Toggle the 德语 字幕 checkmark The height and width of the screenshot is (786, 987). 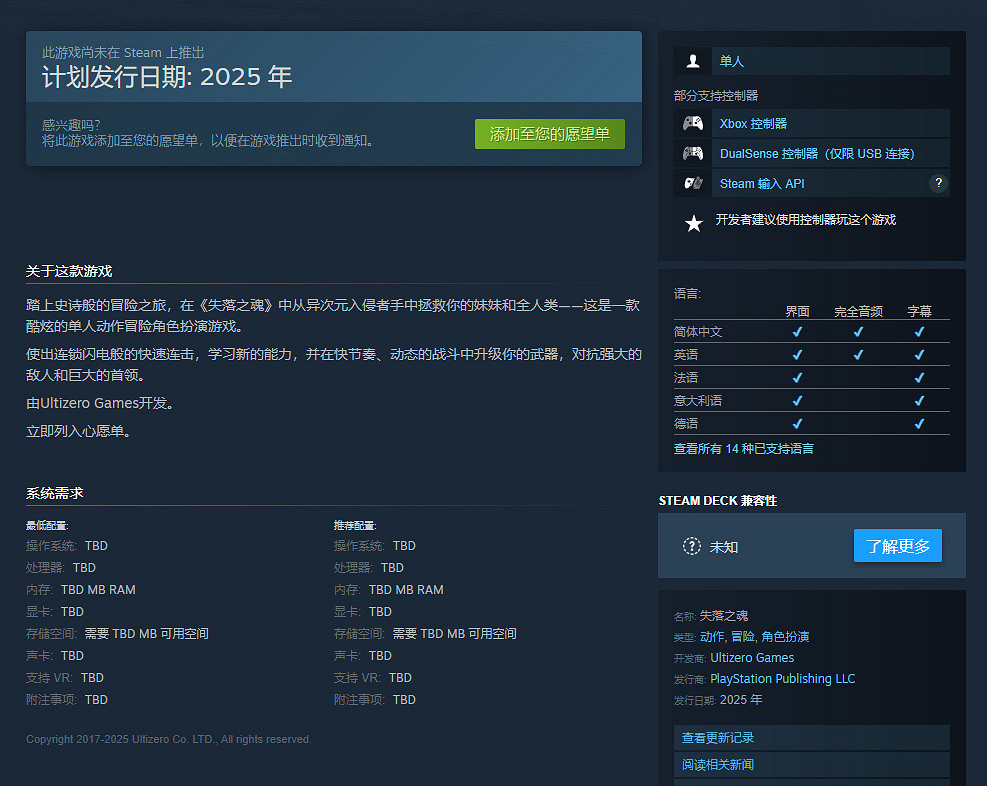919,423
